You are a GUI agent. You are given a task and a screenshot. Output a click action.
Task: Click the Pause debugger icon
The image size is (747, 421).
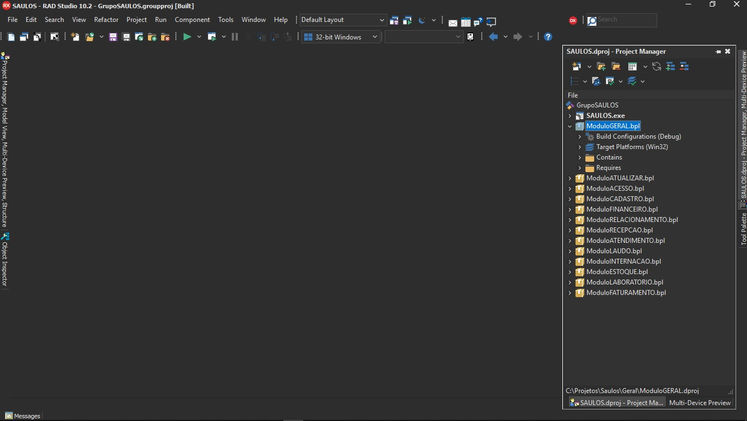click(x=235, y=37)
